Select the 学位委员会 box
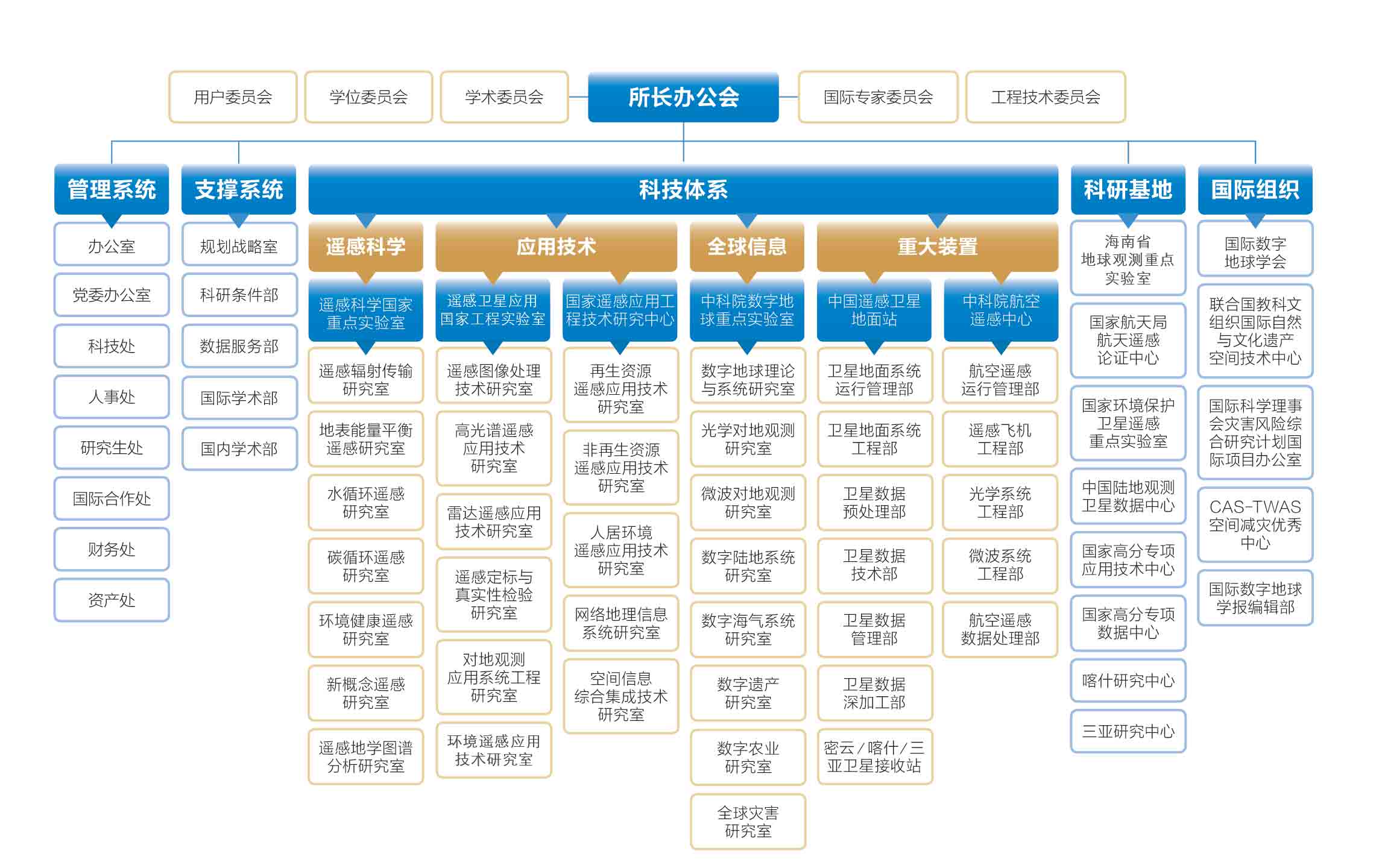The image size is (1382, 868). click(368, 97)
